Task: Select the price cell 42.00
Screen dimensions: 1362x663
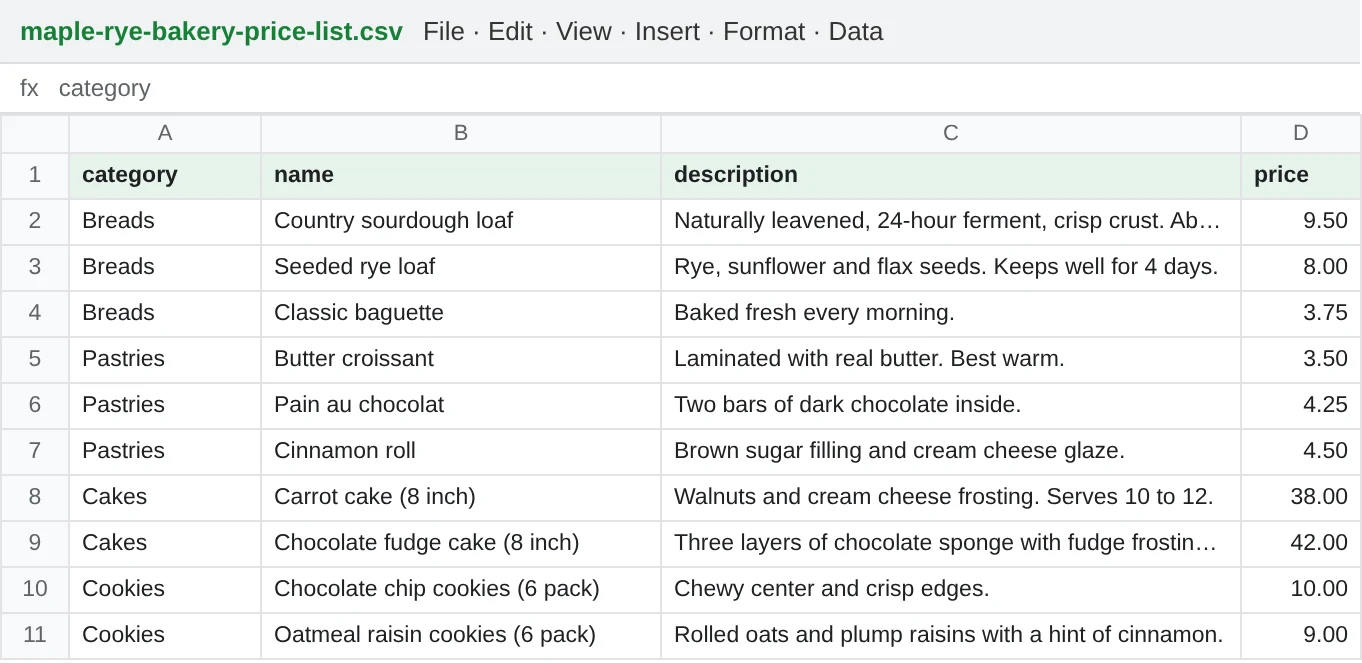Action: point(1301,543)
